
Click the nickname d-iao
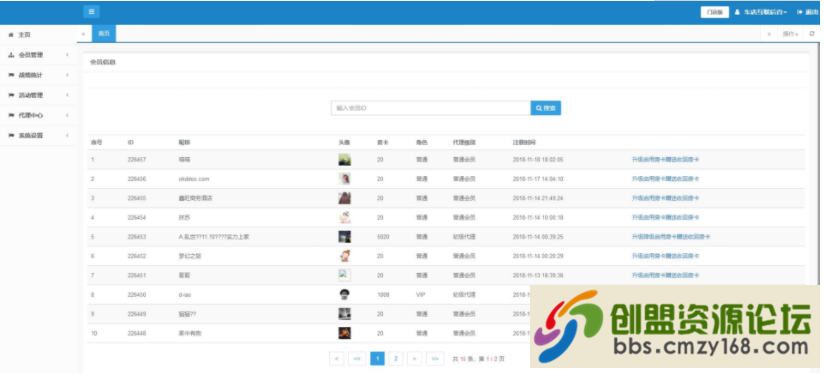click(x=185, y=295)
